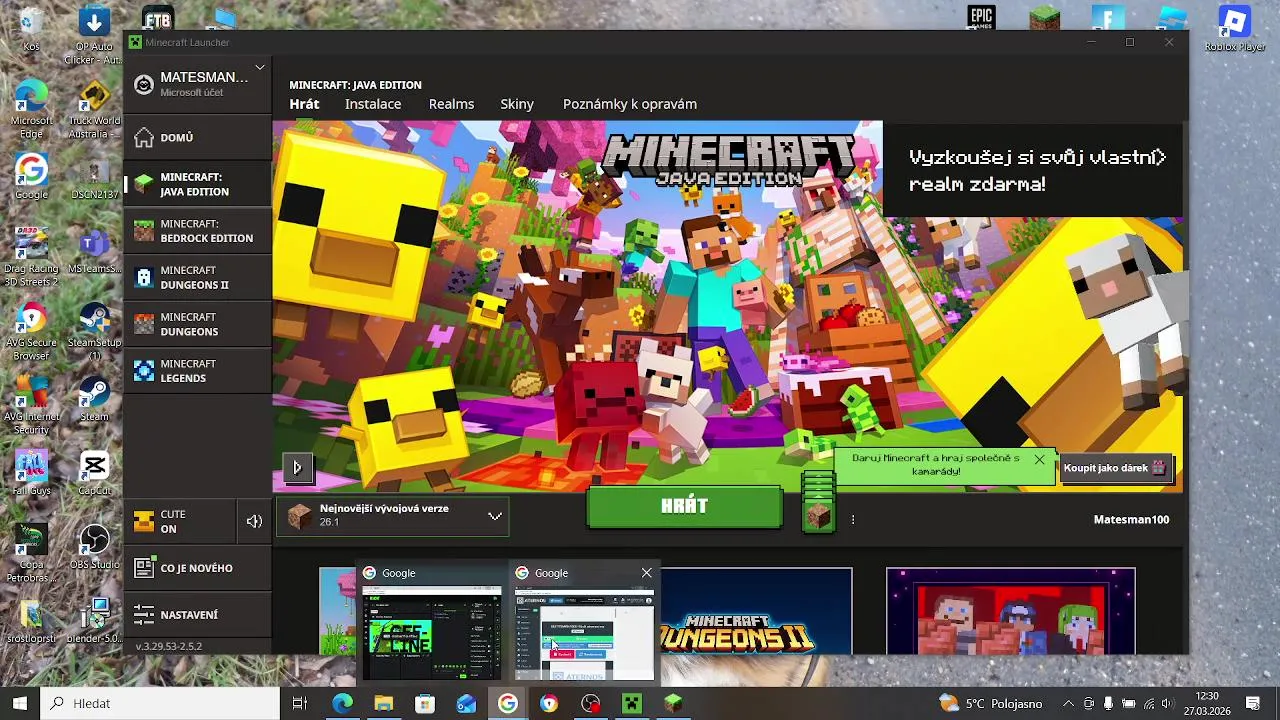Open Microsoft Edge desktop shortcut
The height and width of the screenshot is (720, 1280).
coord(31,109)
